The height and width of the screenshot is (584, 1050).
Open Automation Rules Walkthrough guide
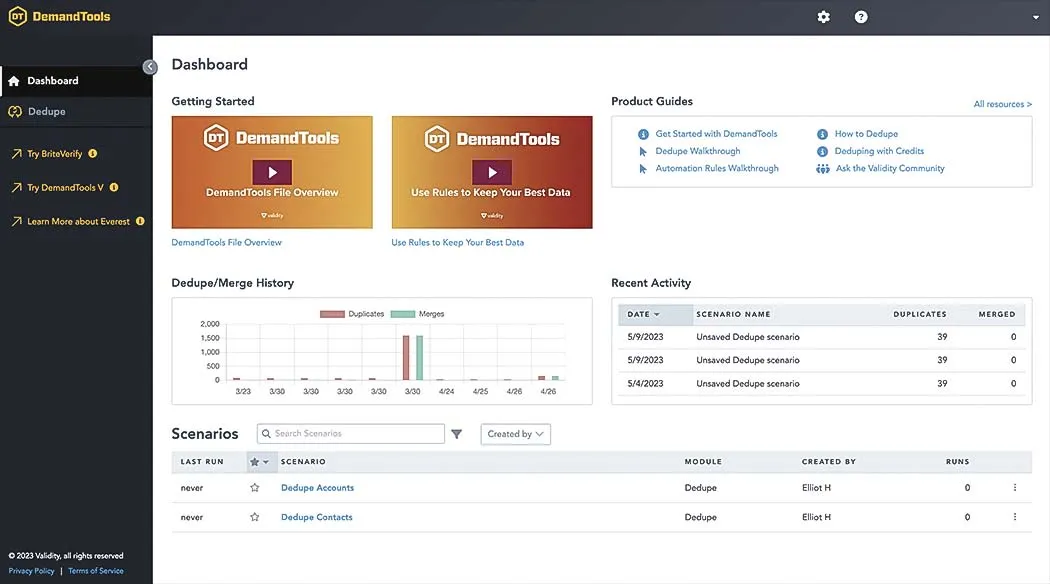click(717, 169)
